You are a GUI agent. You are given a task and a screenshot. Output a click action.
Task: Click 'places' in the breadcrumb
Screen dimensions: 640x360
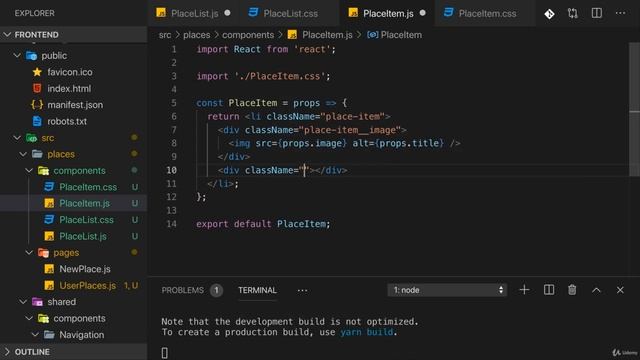[196, 35]
